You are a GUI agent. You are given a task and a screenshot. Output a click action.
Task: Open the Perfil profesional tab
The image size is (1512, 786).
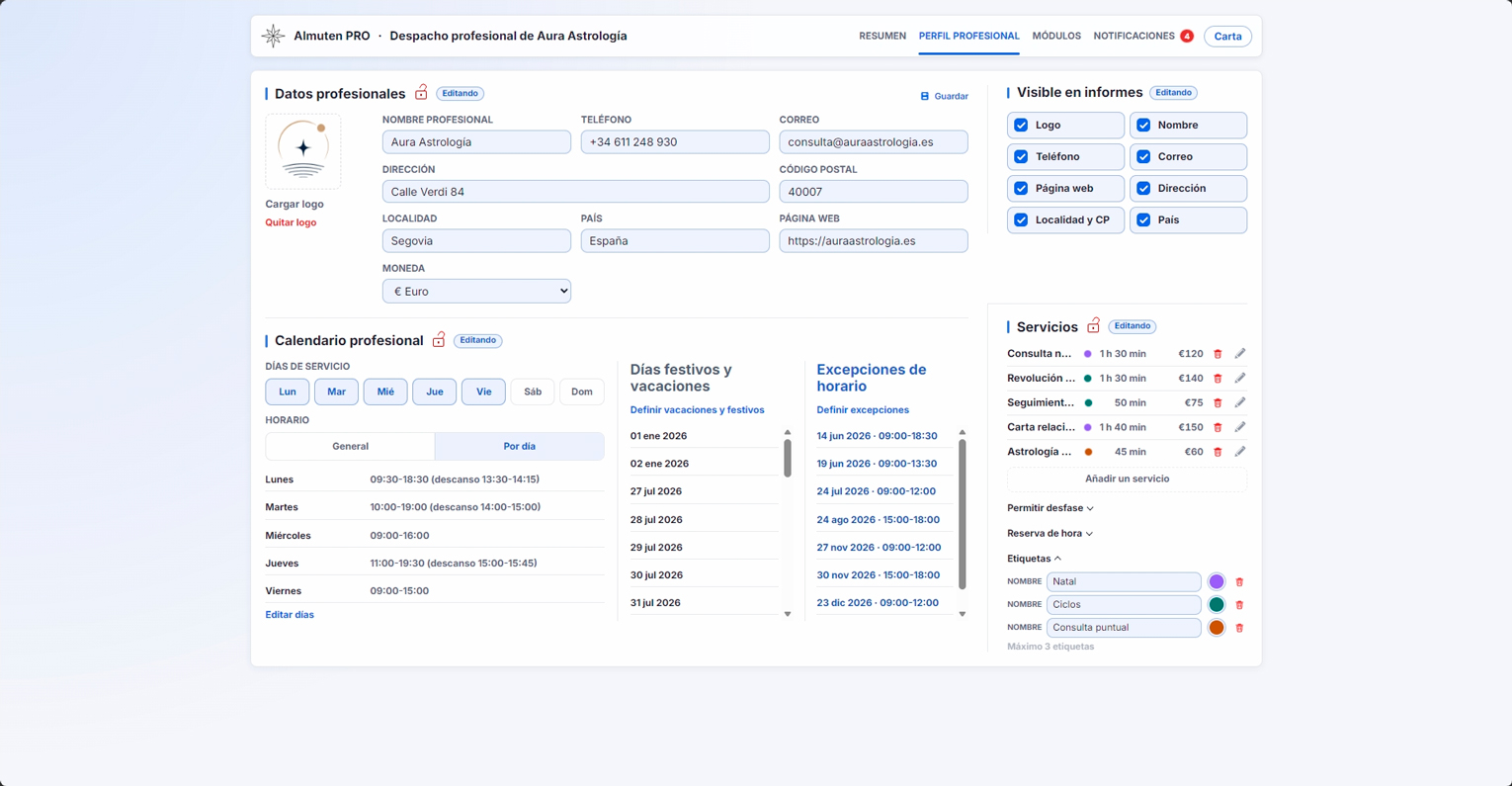[x=968, y=36]
